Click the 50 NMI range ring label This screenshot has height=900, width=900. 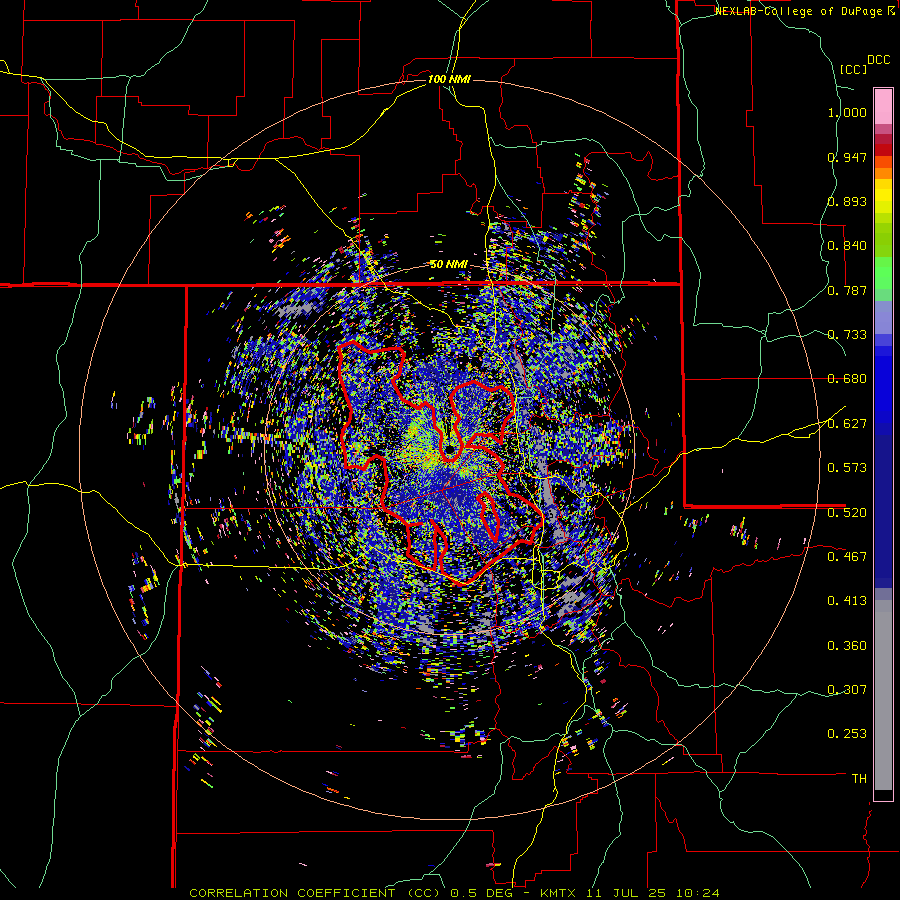[449, 265]
